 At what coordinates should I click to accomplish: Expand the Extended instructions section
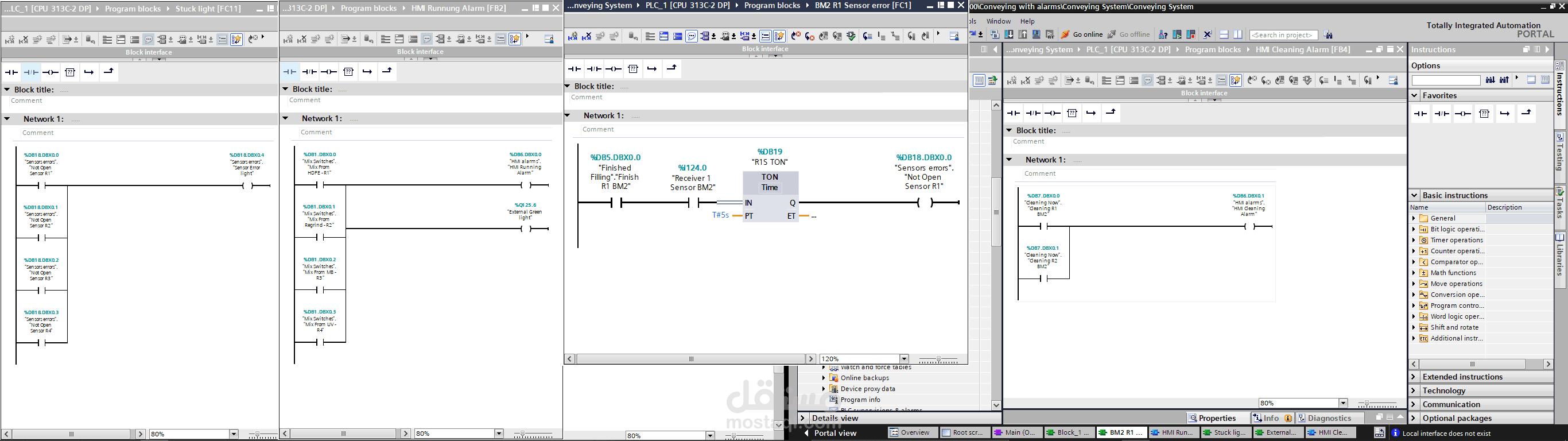pos(1415,377)
